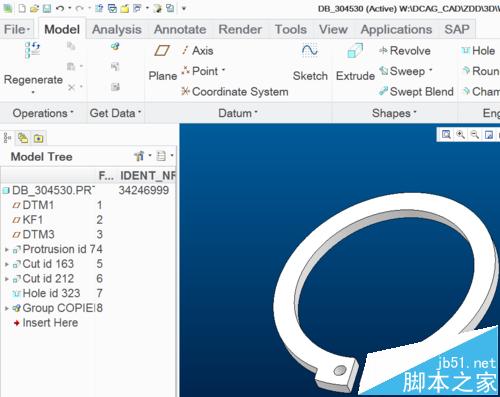Open the Operations group dropdown

[x=43, y=113]
